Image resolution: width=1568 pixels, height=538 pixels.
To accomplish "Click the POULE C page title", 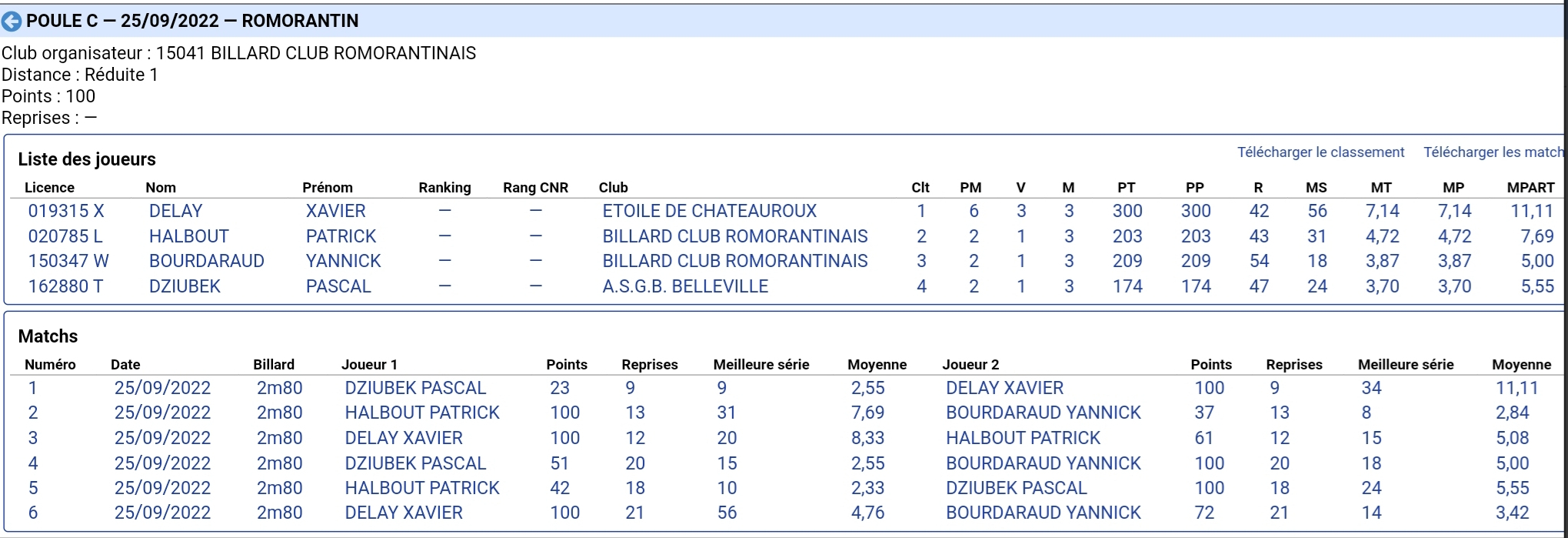I will pyautogui.click(x=192, y=21).
